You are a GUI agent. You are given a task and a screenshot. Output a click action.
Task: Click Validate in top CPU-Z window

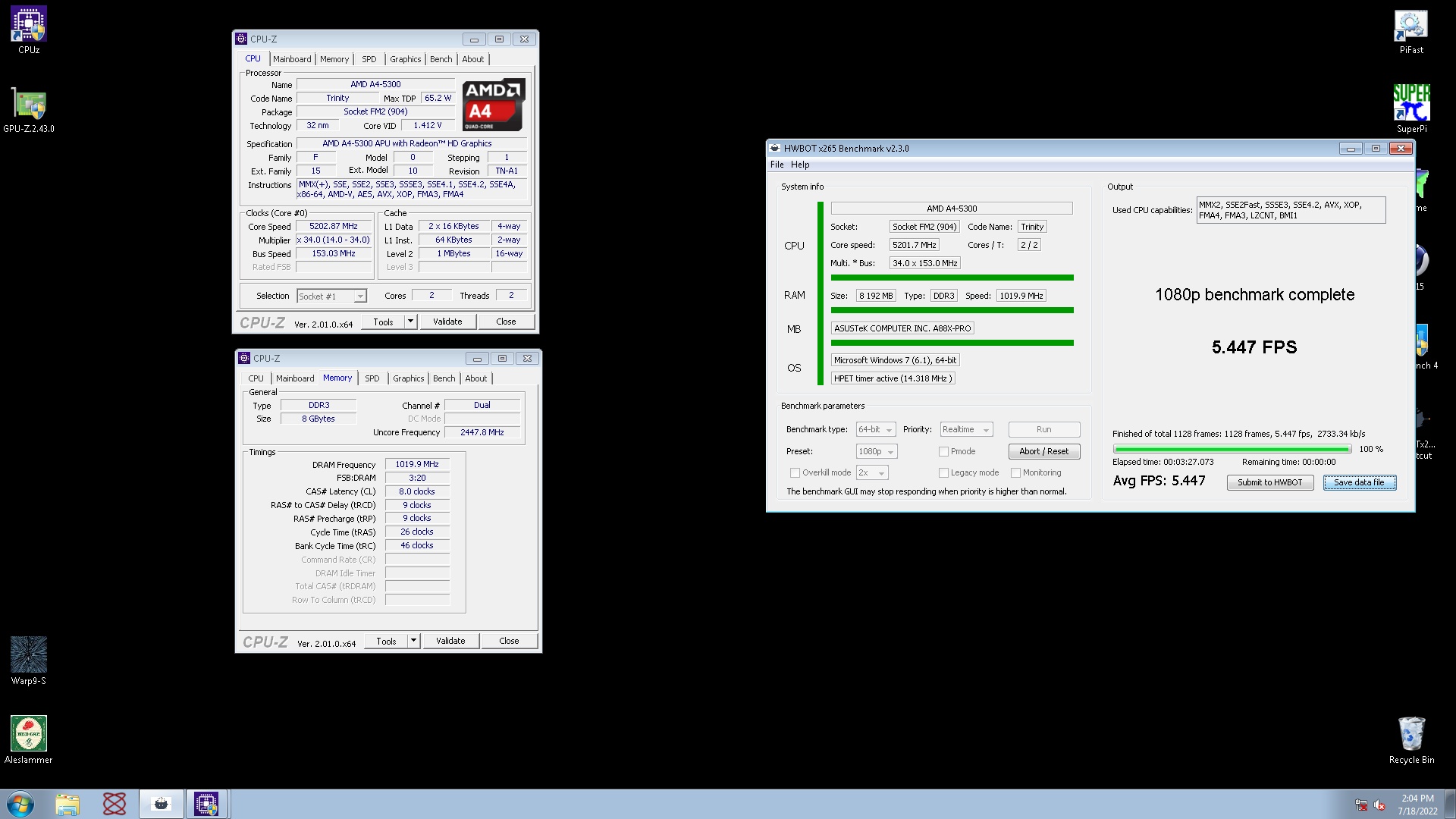pos(447,322)
